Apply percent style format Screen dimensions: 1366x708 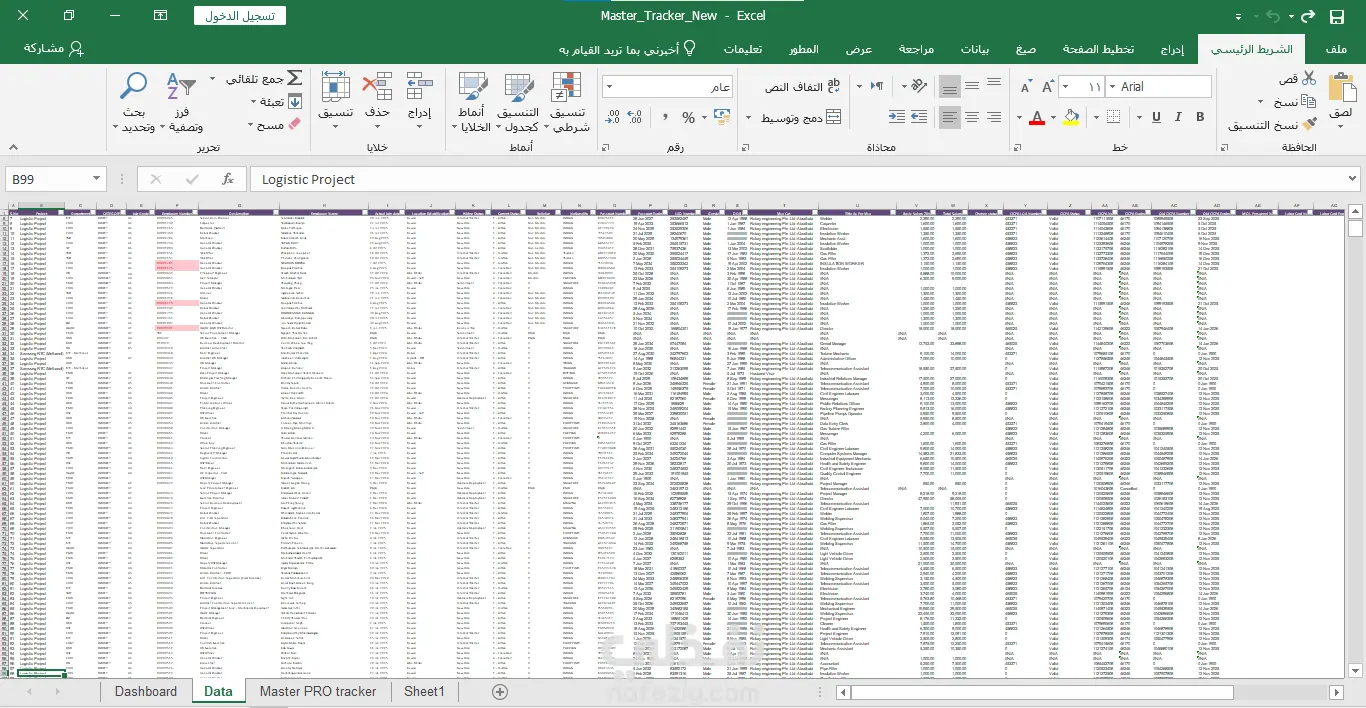click(x=688, y=117)
